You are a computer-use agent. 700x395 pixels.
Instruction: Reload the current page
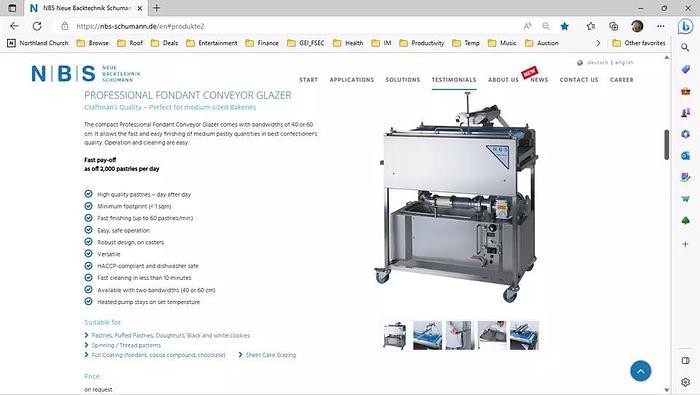point(37,26)
